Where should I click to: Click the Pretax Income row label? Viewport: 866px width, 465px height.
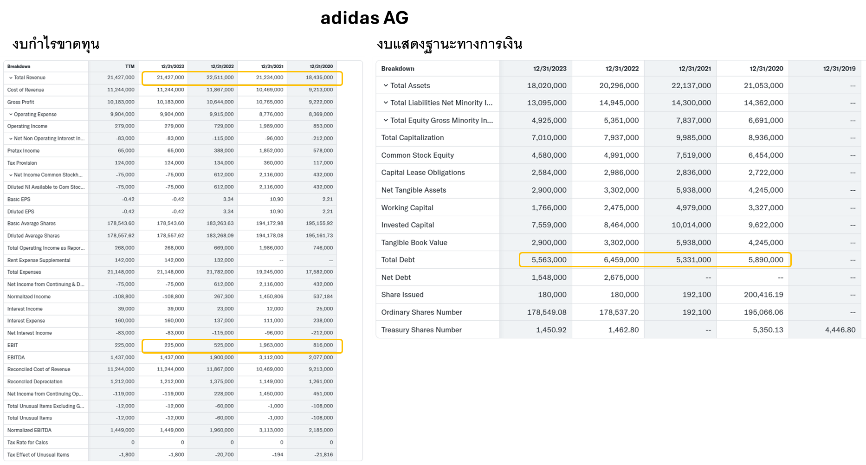(x=23, y=151)
